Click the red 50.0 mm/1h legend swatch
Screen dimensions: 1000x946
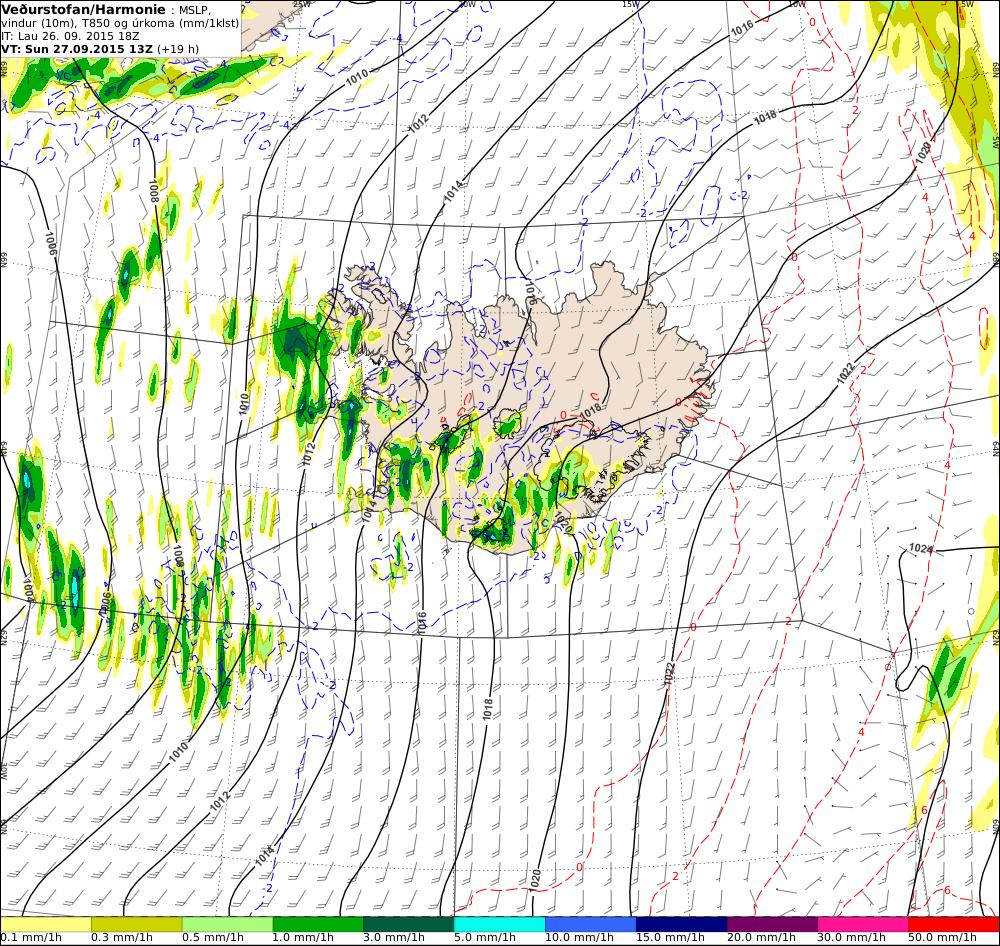click(x=953, y=924)
